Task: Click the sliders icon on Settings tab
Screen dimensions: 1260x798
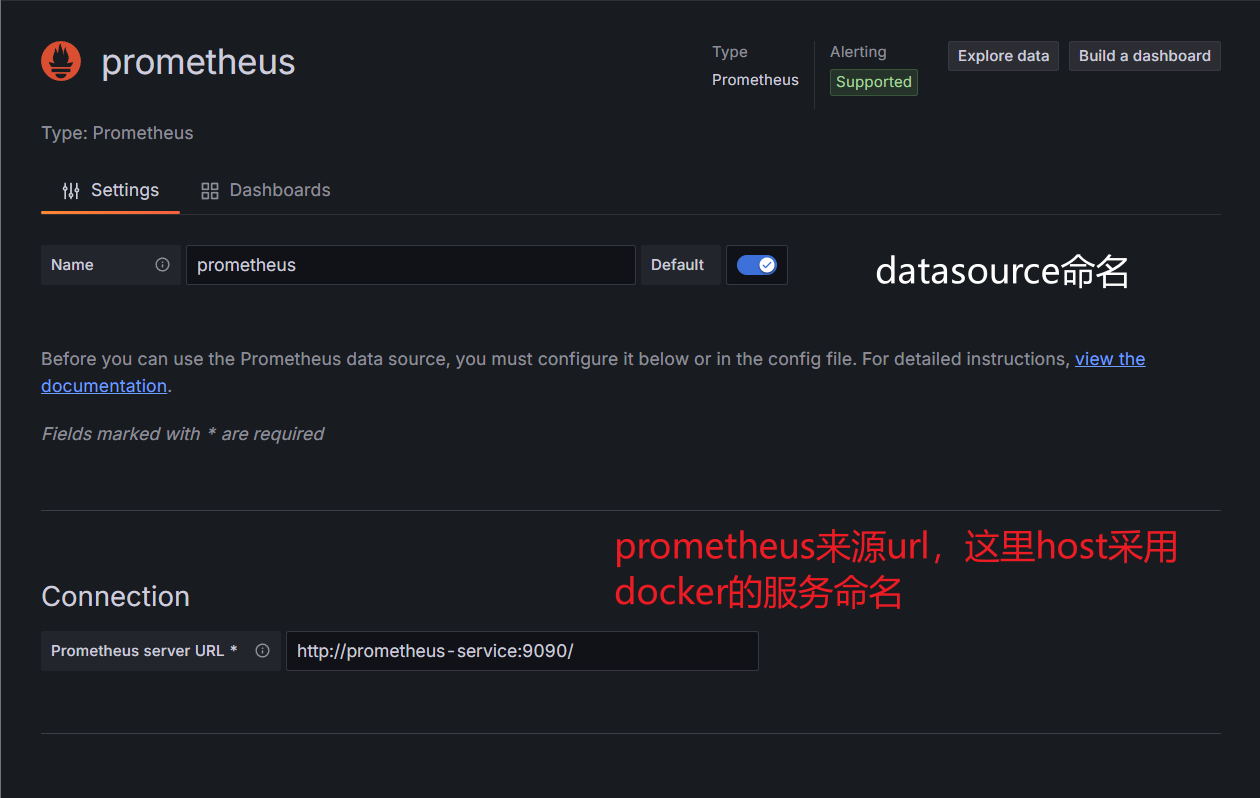Action: click(x=71, y=191)
